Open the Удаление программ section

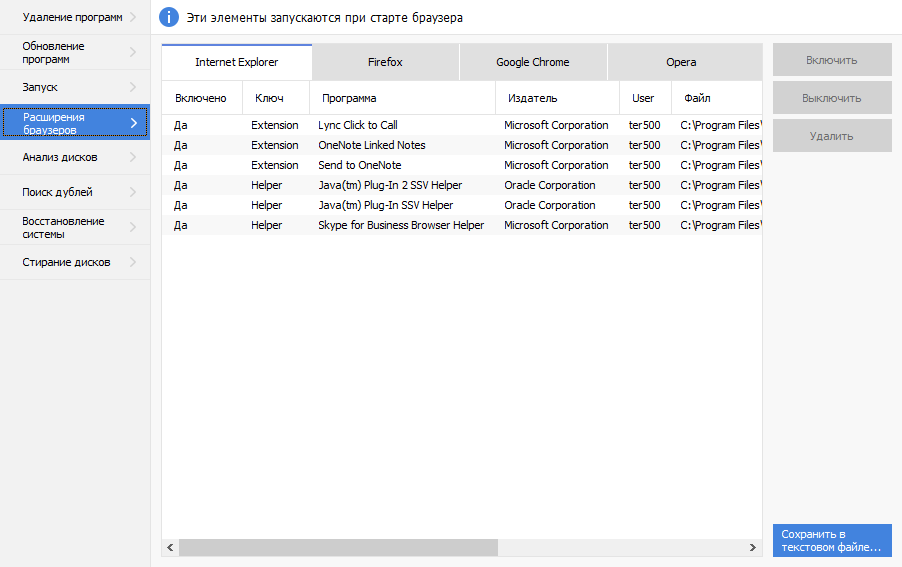75,17
